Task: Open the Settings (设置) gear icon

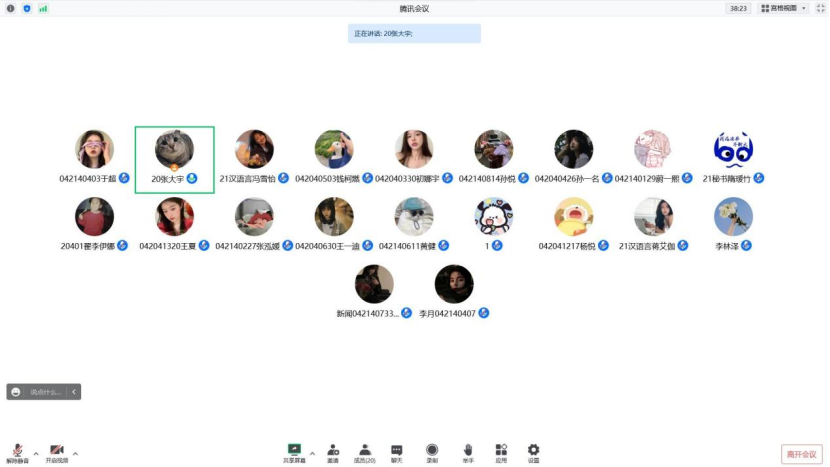Action: tap(533, 452)
